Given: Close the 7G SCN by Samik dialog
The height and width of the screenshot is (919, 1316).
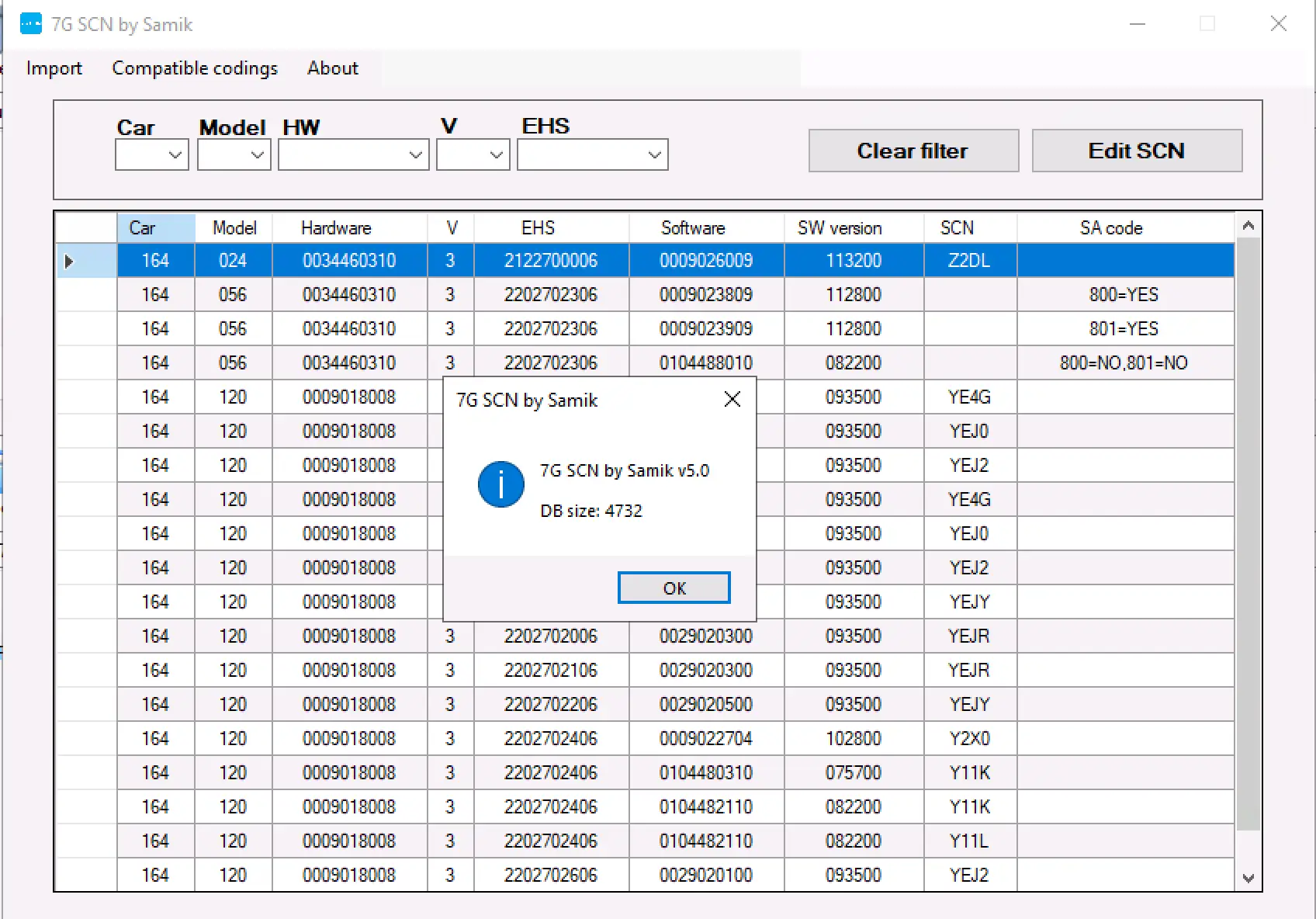Looking at the screenshot, I should pos(730,399).
